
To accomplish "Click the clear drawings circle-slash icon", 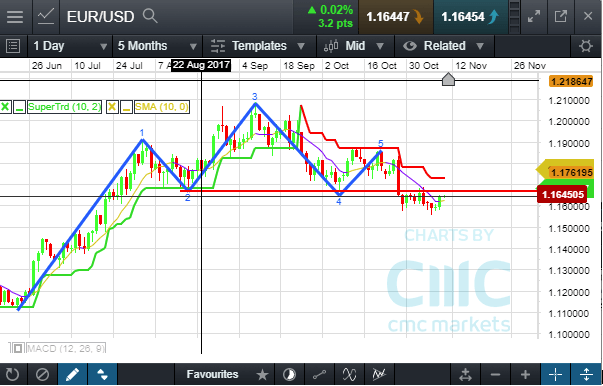I will (x=42, y=374).
